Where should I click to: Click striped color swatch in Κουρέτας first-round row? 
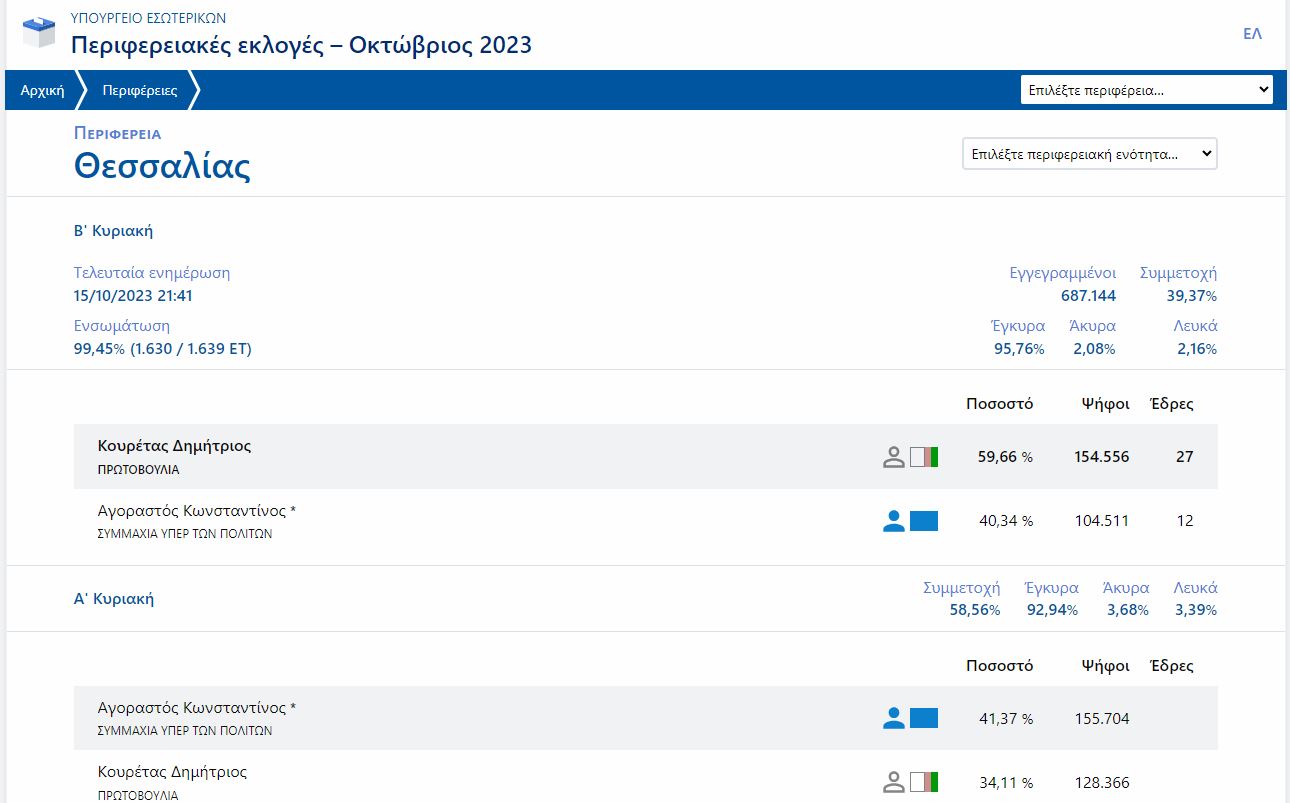tap(924, 782)
